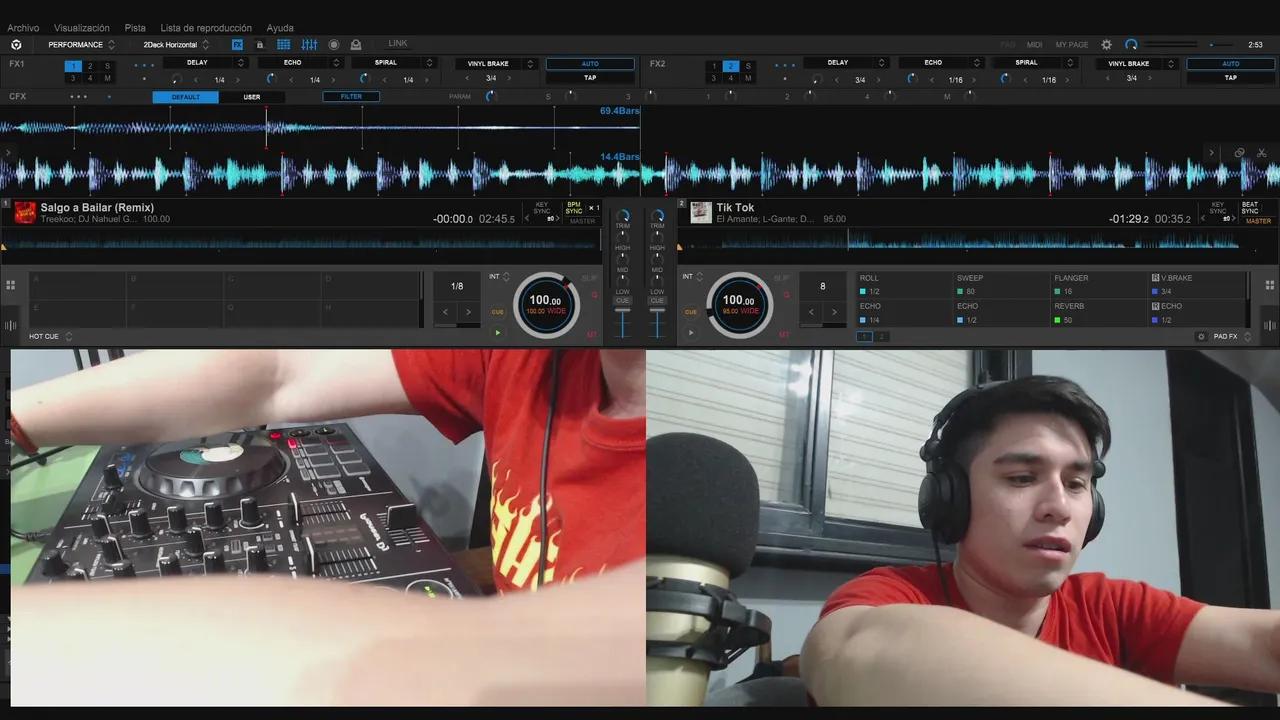This screenshot has width=1280, height=720.
Task: Open the mixer panel icon
Action: pyautogui.click(x=309, y=45)
